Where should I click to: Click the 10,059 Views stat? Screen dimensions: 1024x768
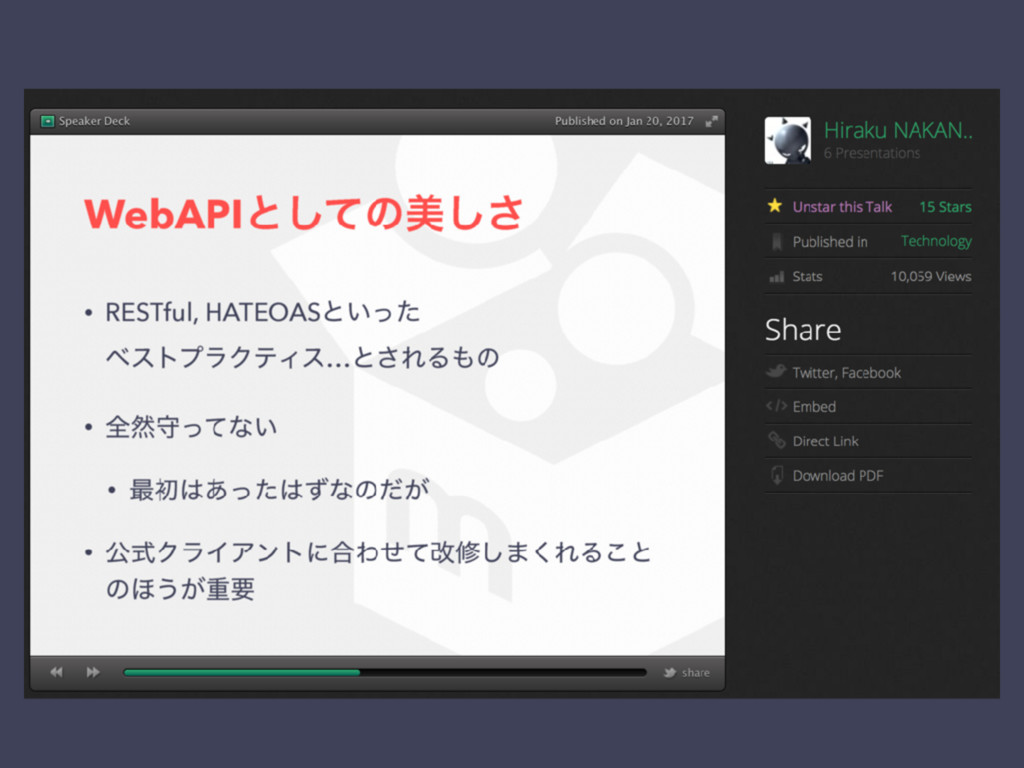pos(931,276)
